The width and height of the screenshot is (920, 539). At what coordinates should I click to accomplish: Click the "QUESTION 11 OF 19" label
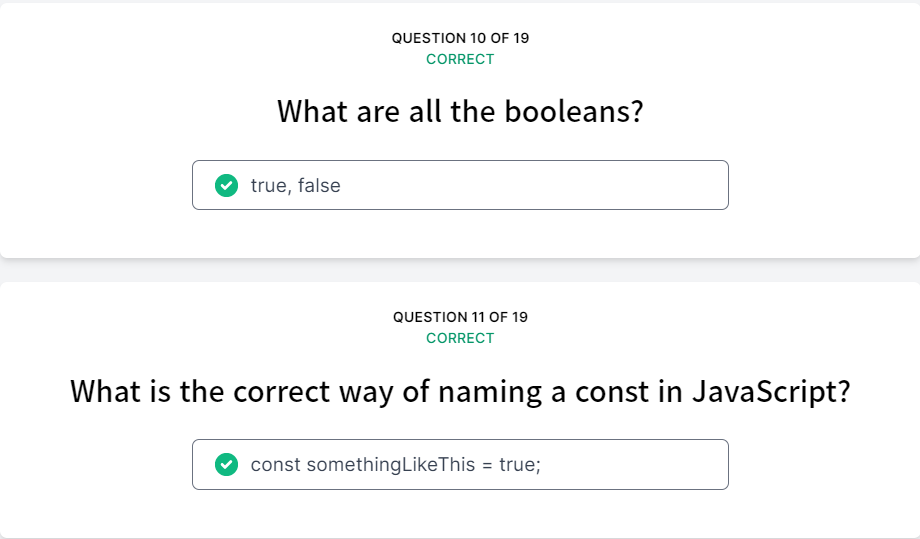(460, 317)
